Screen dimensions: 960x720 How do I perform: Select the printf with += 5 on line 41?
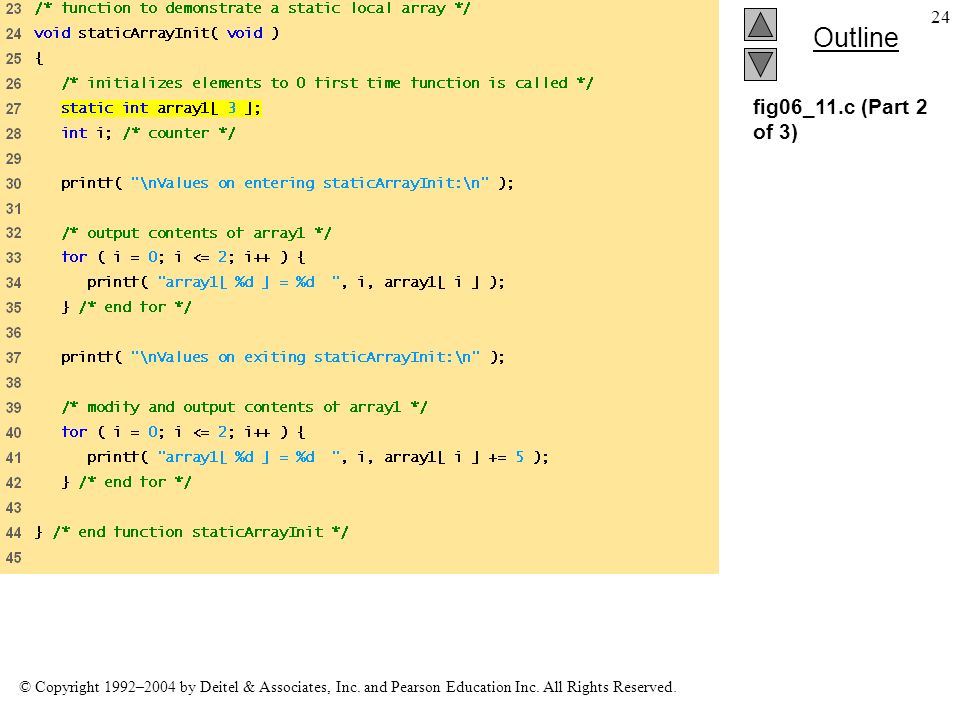[x=318, y=457]
